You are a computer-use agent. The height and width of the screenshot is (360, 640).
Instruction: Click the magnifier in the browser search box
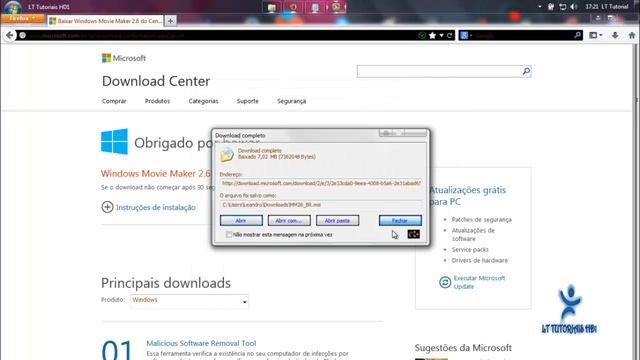577,35
